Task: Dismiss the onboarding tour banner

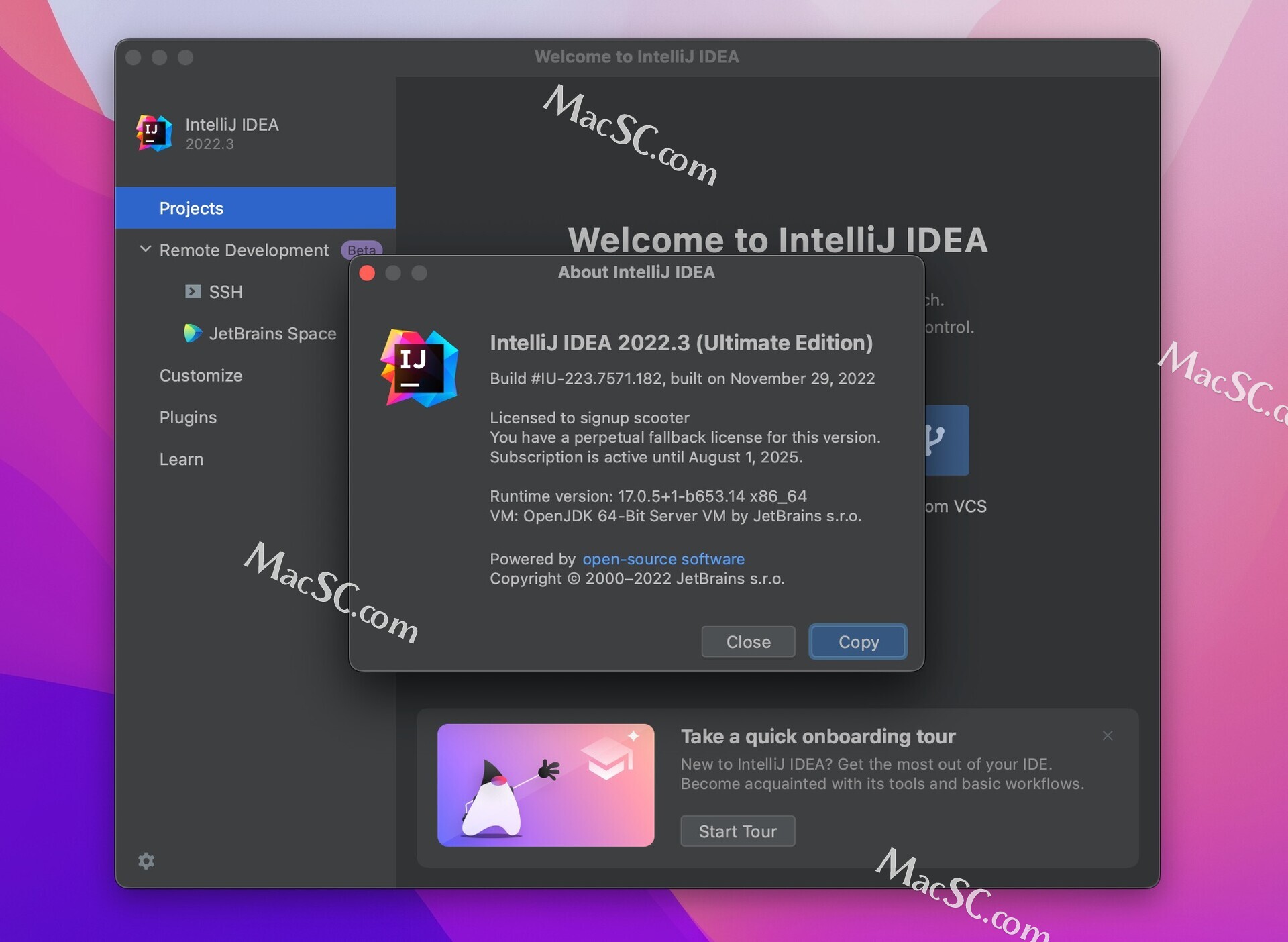Action: coord(1108,736)
